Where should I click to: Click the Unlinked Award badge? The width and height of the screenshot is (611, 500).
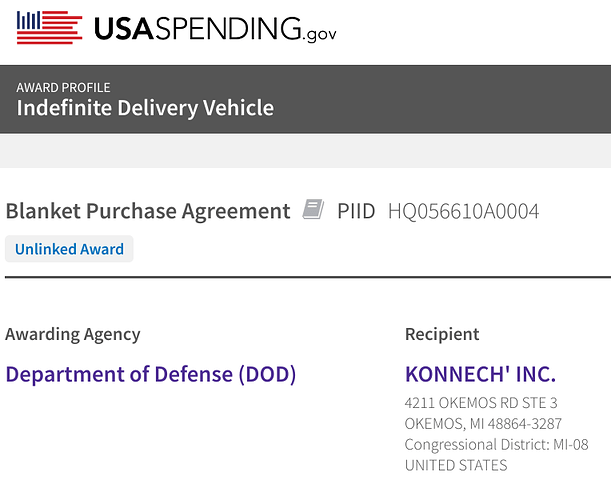pos(69,249)
